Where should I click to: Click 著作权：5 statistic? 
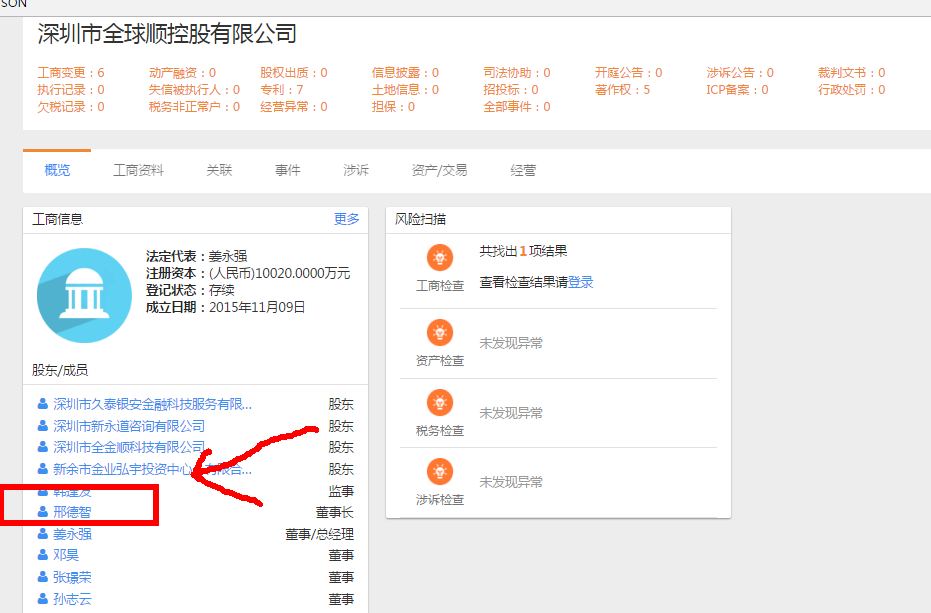(623, 90)
